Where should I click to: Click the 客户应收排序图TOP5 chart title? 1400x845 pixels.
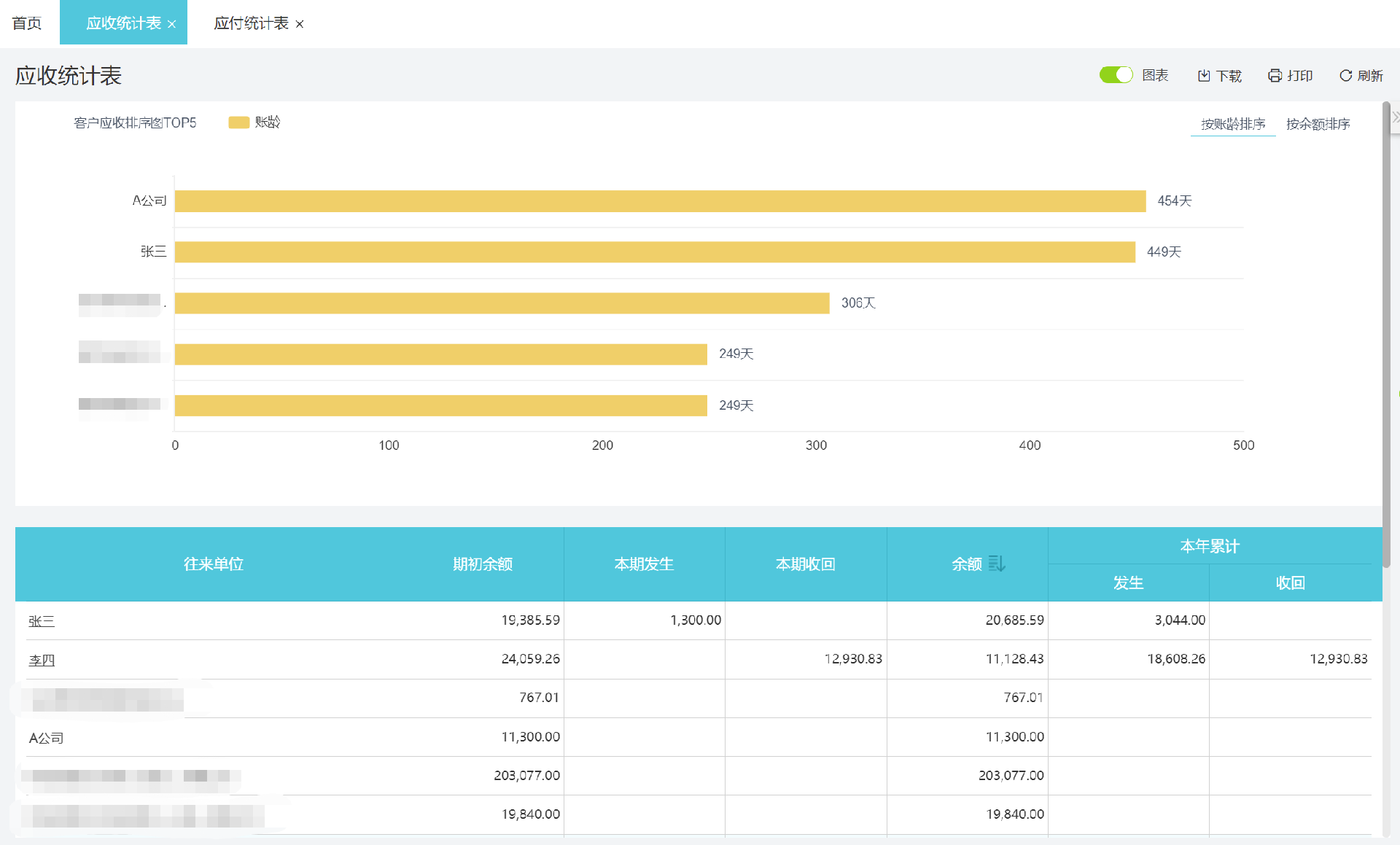point(135,122)
